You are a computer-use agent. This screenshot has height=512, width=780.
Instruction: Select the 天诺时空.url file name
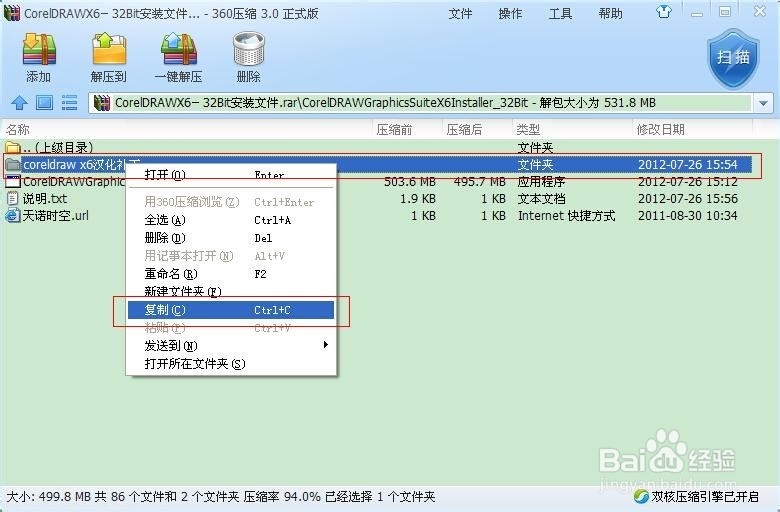[x=56, y=215]
